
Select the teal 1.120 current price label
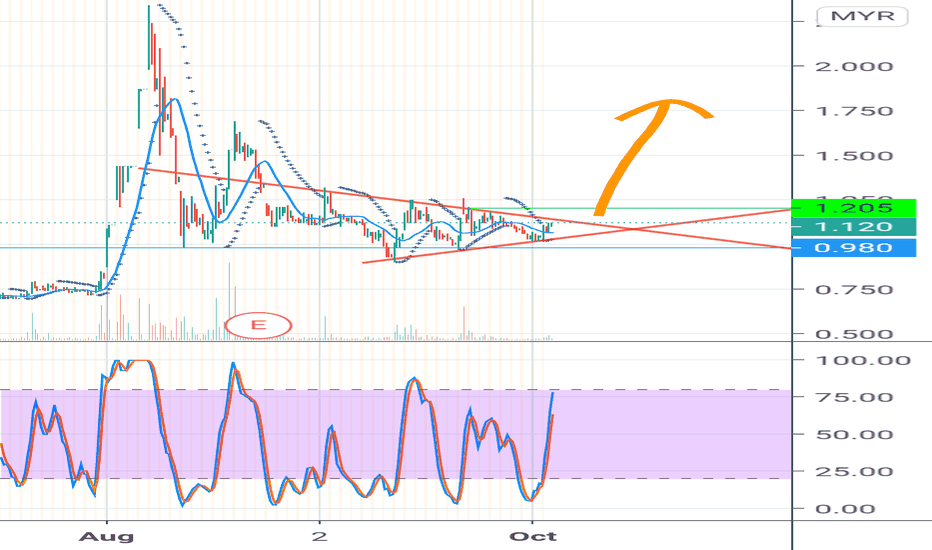854,227
